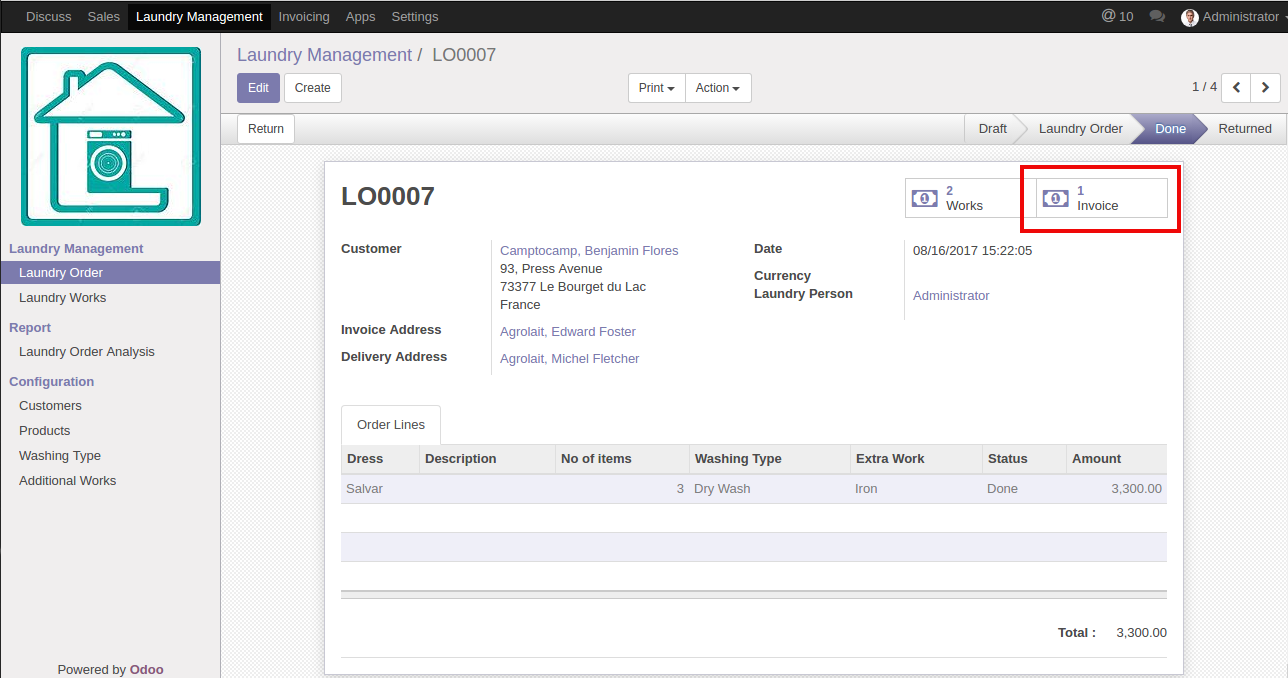
Task: Click the Odoo link in footer
Action: pos(147,670)
